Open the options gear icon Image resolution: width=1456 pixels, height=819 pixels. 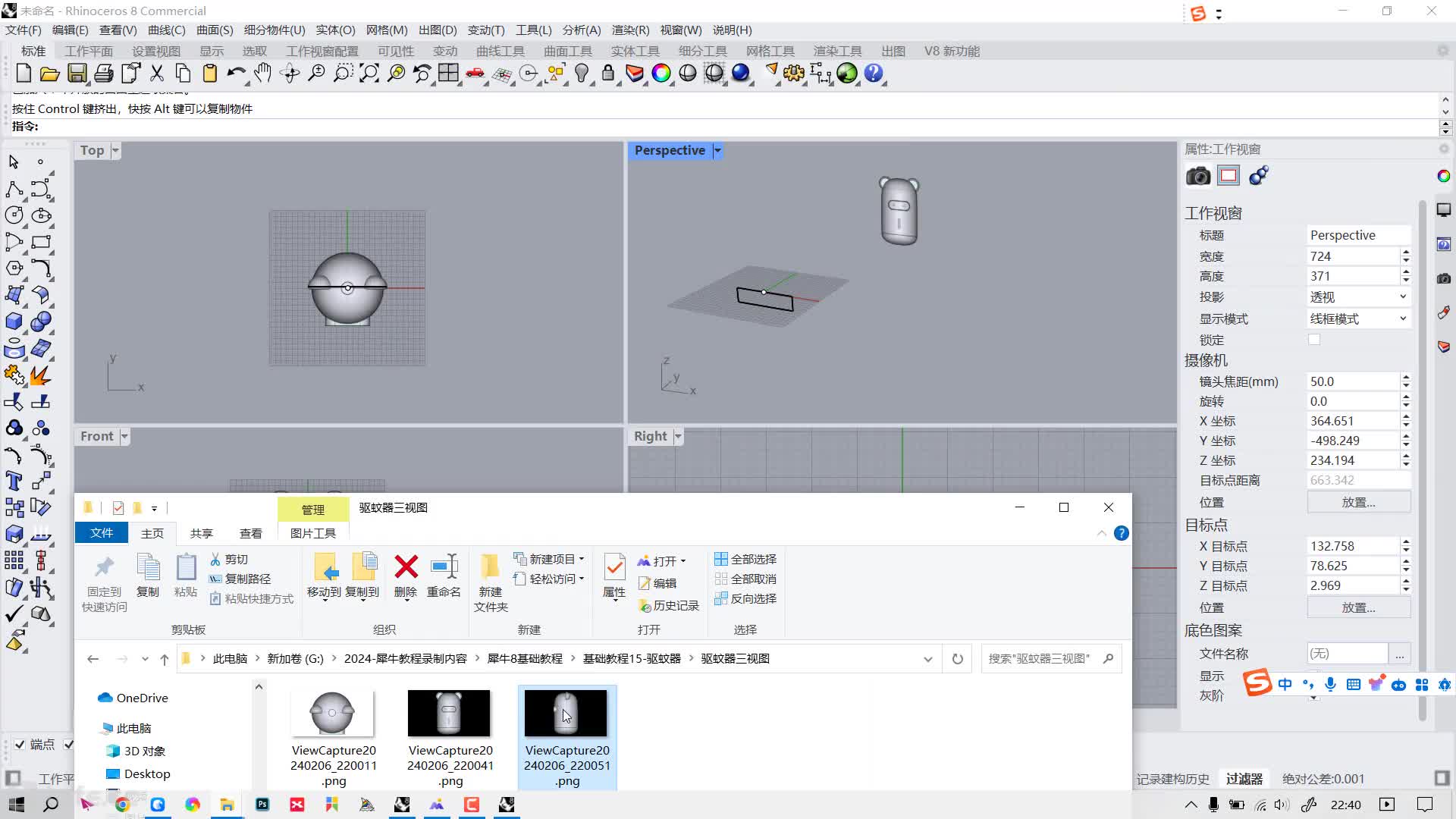(x=794, y=73)
